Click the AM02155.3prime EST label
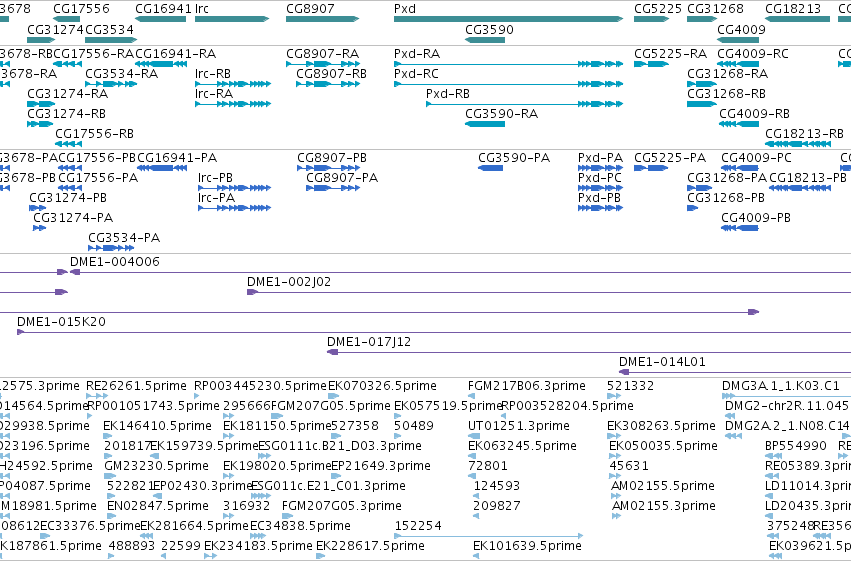The height and width of the screenshot is (561, 851). coord(664,506)
